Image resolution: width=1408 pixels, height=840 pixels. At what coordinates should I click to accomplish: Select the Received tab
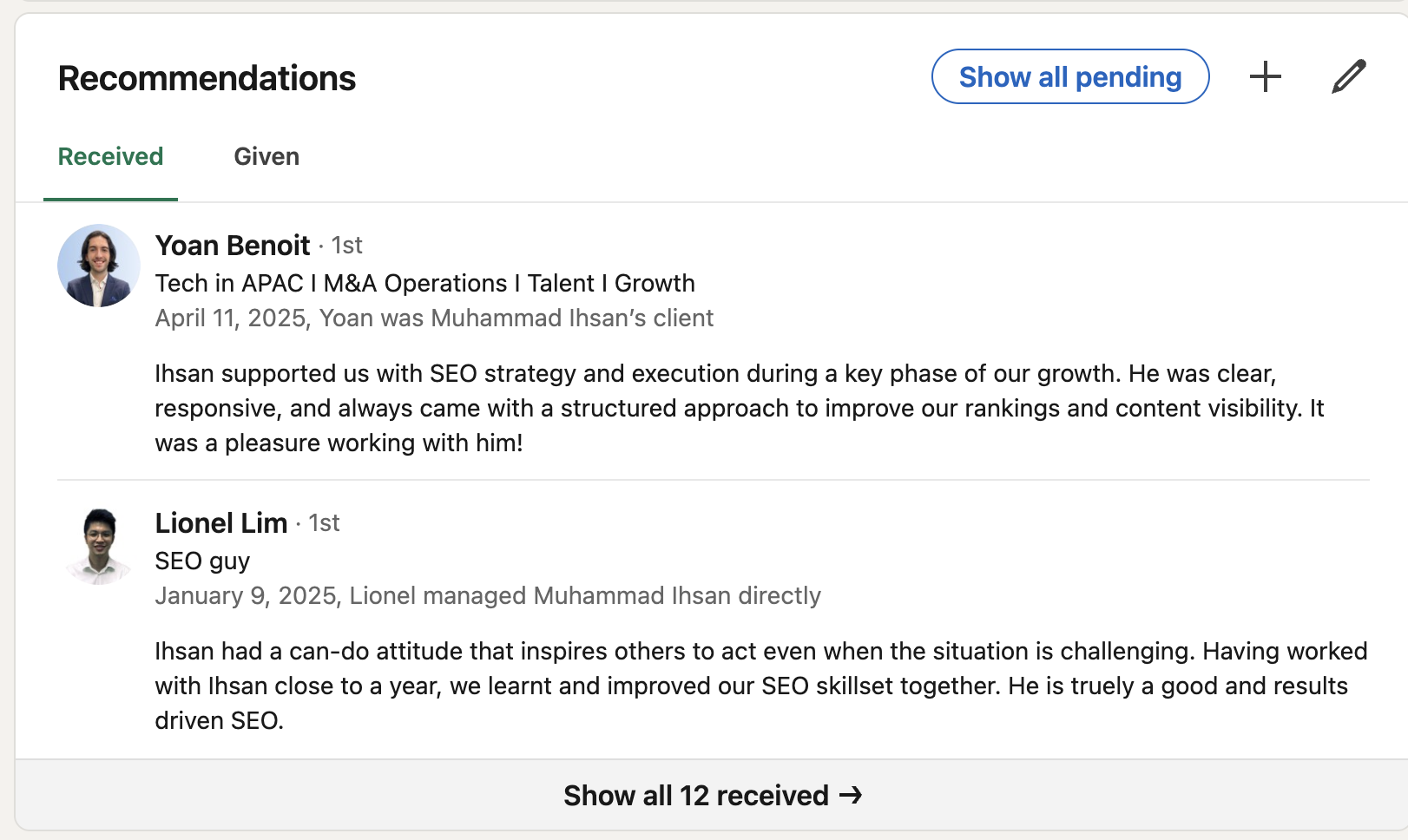coord(110,157)
